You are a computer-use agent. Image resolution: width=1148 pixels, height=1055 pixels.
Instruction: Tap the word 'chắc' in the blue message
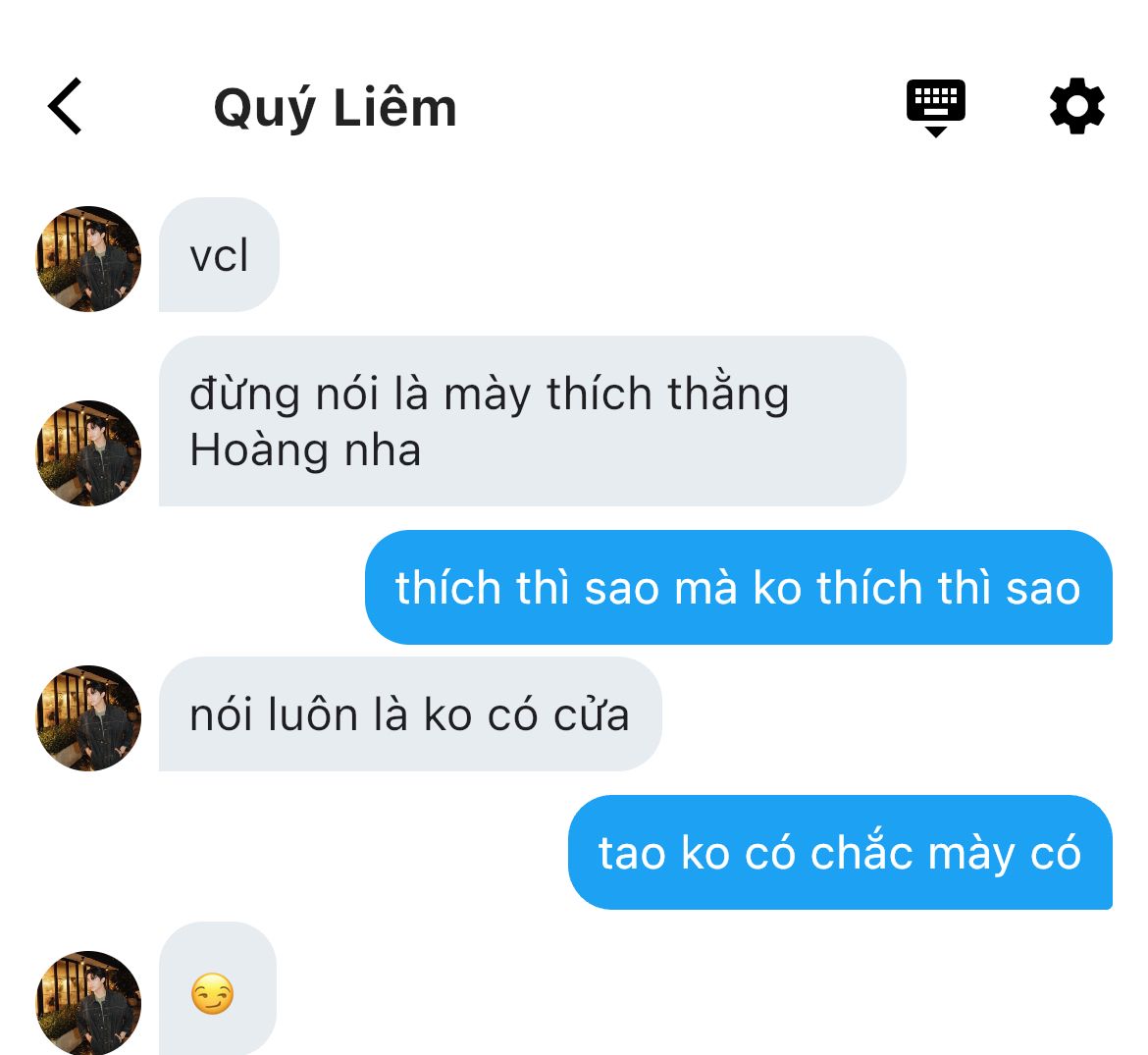861,852
